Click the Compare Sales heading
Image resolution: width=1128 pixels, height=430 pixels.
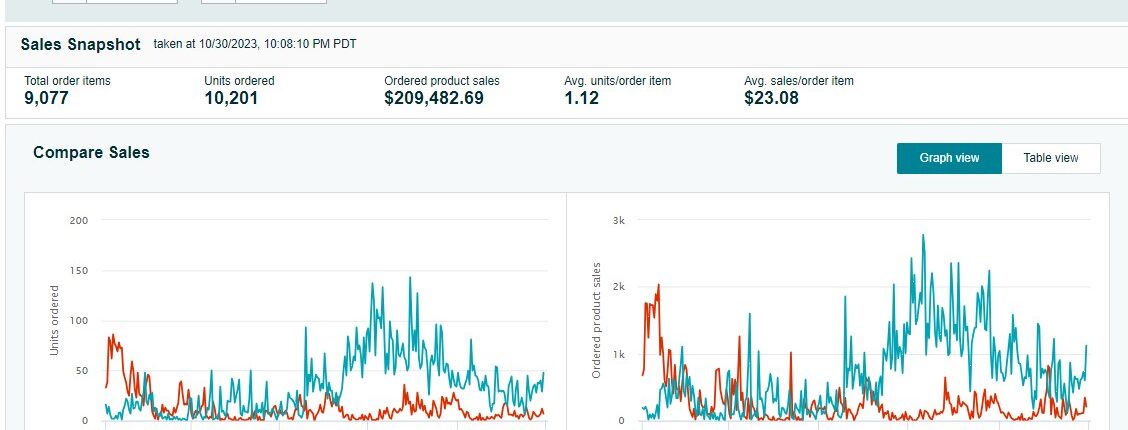pos(91,153)
